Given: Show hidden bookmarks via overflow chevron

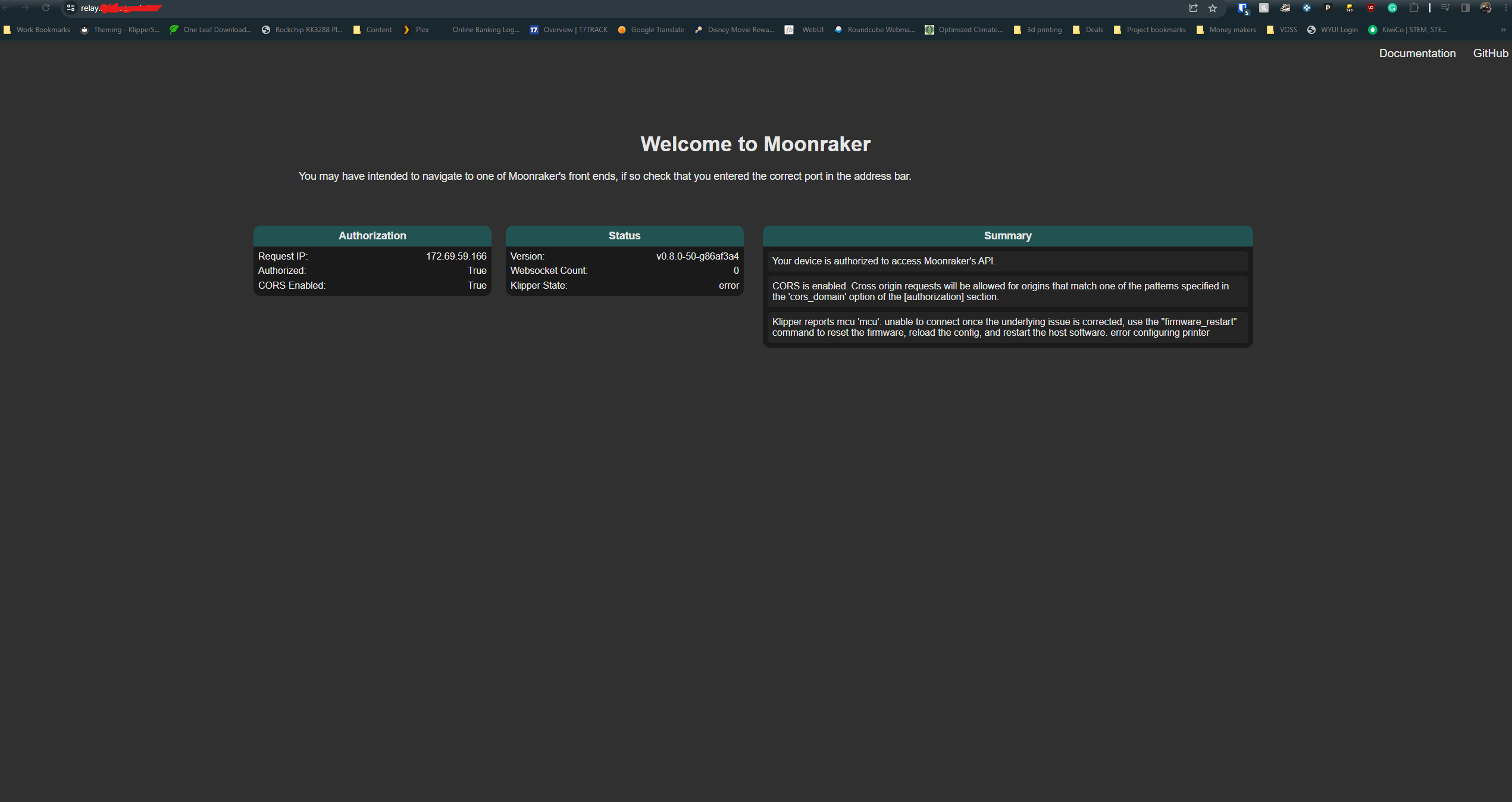Looking at the screenshot, I should pos(1504,29).
